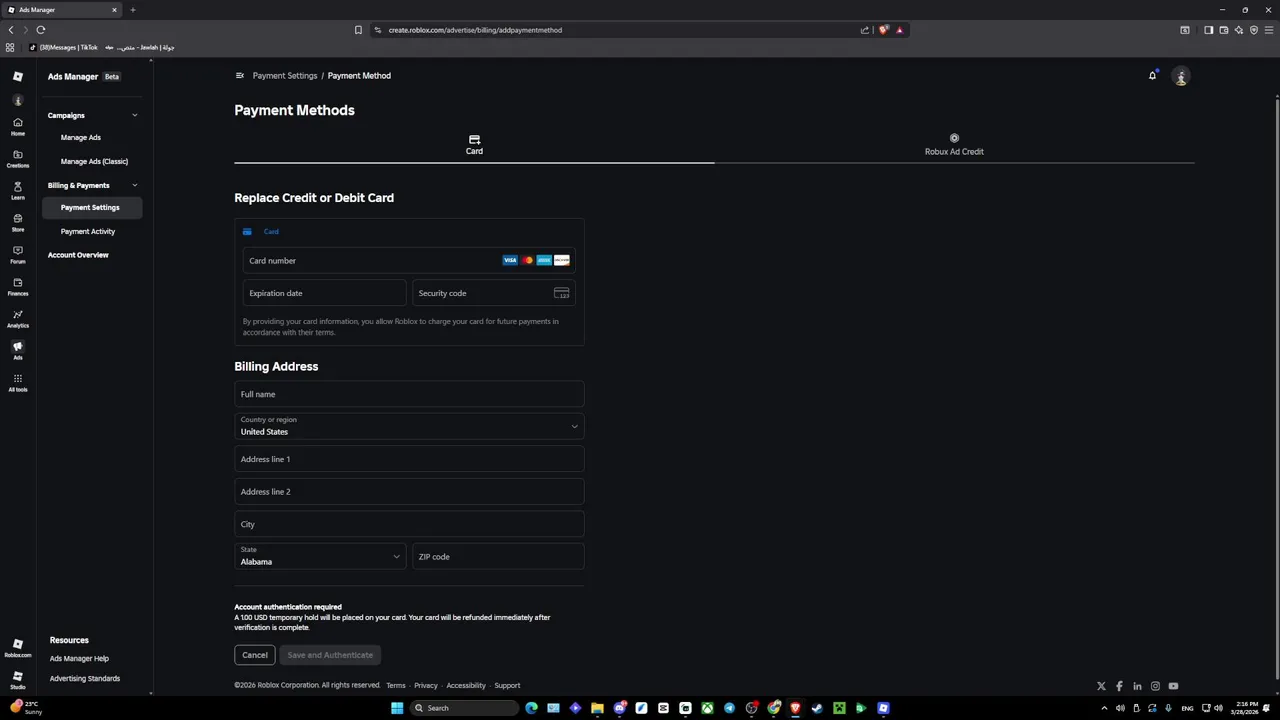Open Brave Leo AI toolbar icon
Image resolution: width=1280 pixels, height=720 pixels.
tap(1238, 30)
